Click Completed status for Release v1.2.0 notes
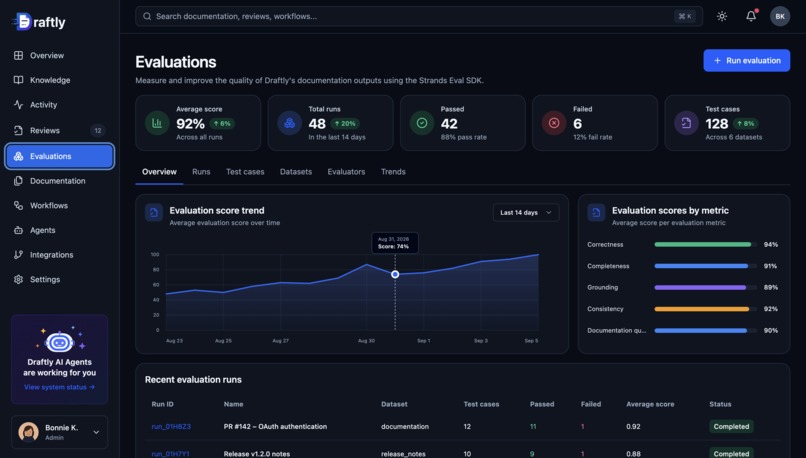The height and width of the screenshot is (458, 806). [x=731, y=453]
